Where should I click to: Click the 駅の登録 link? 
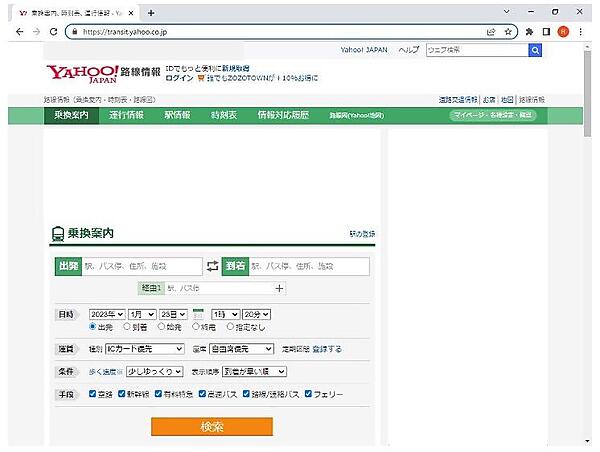[x=362, y=234]
